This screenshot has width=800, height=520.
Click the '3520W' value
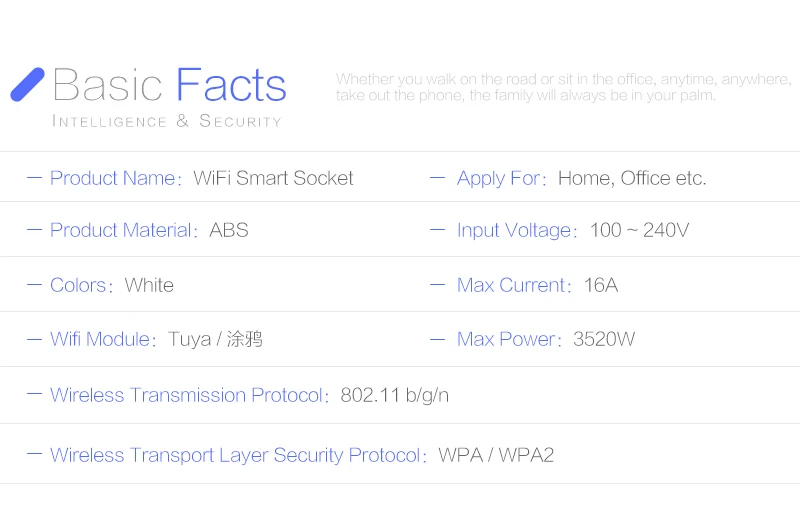point(604,339)
